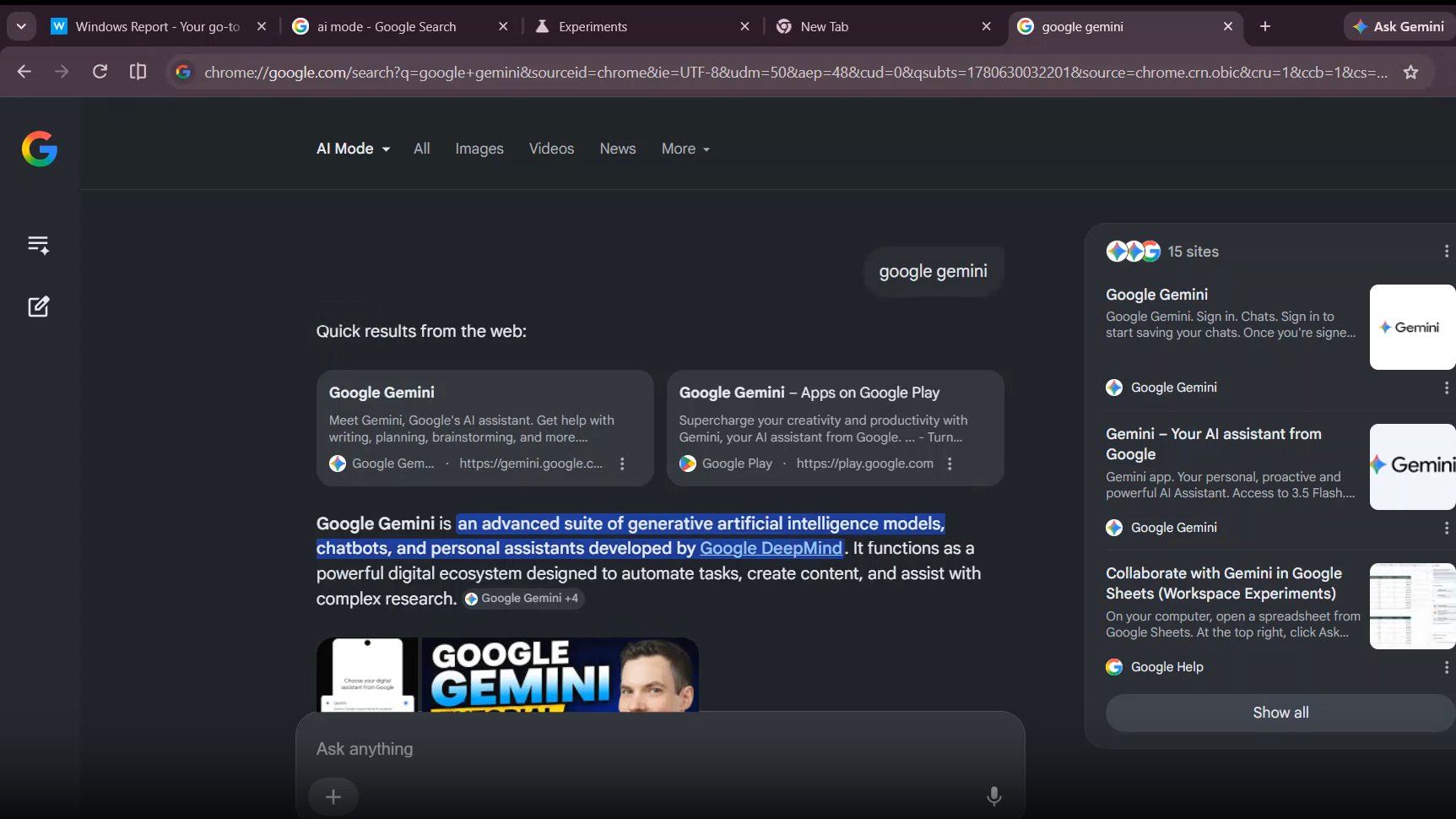1456x819 pixels.
Task: Open options for play.google.com result card
Action: [x=950, y=464]
